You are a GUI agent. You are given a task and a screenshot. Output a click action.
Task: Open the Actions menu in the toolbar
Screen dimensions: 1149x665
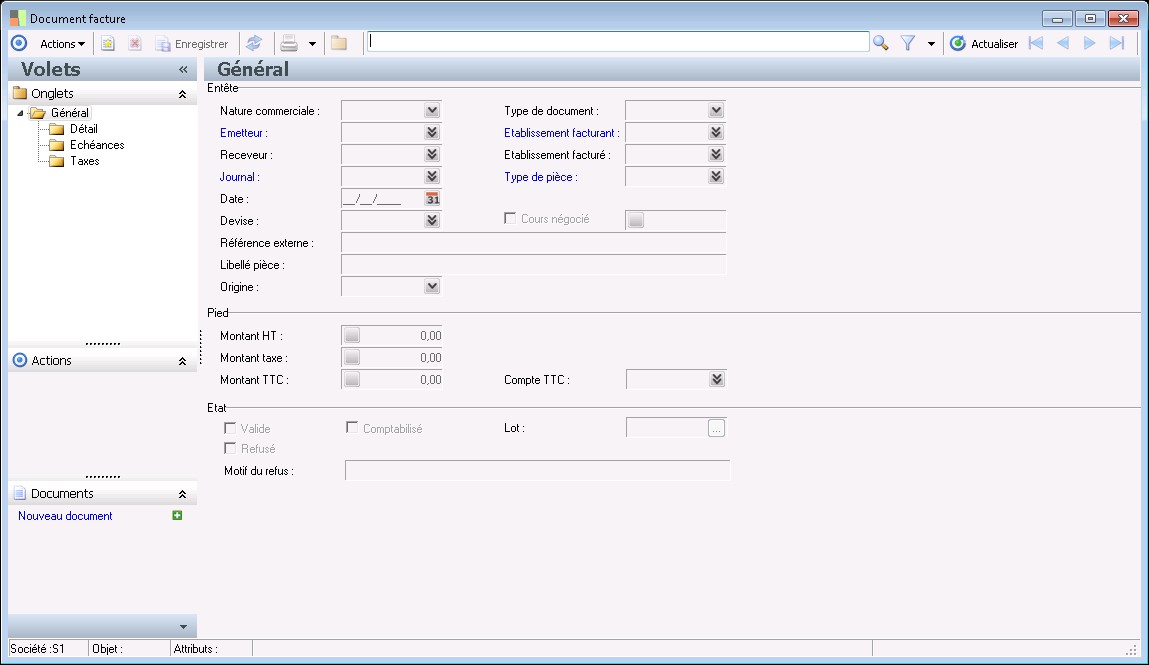62,44
